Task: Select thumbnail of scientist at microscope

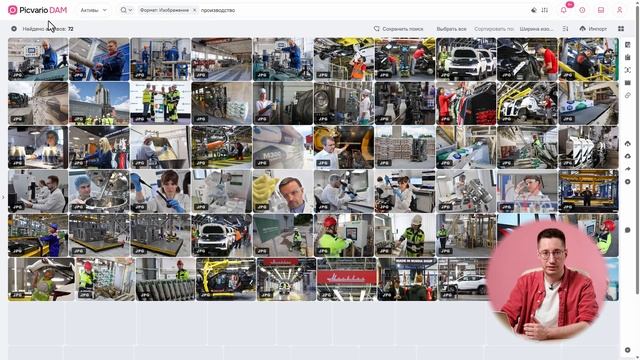Action: 344,191
